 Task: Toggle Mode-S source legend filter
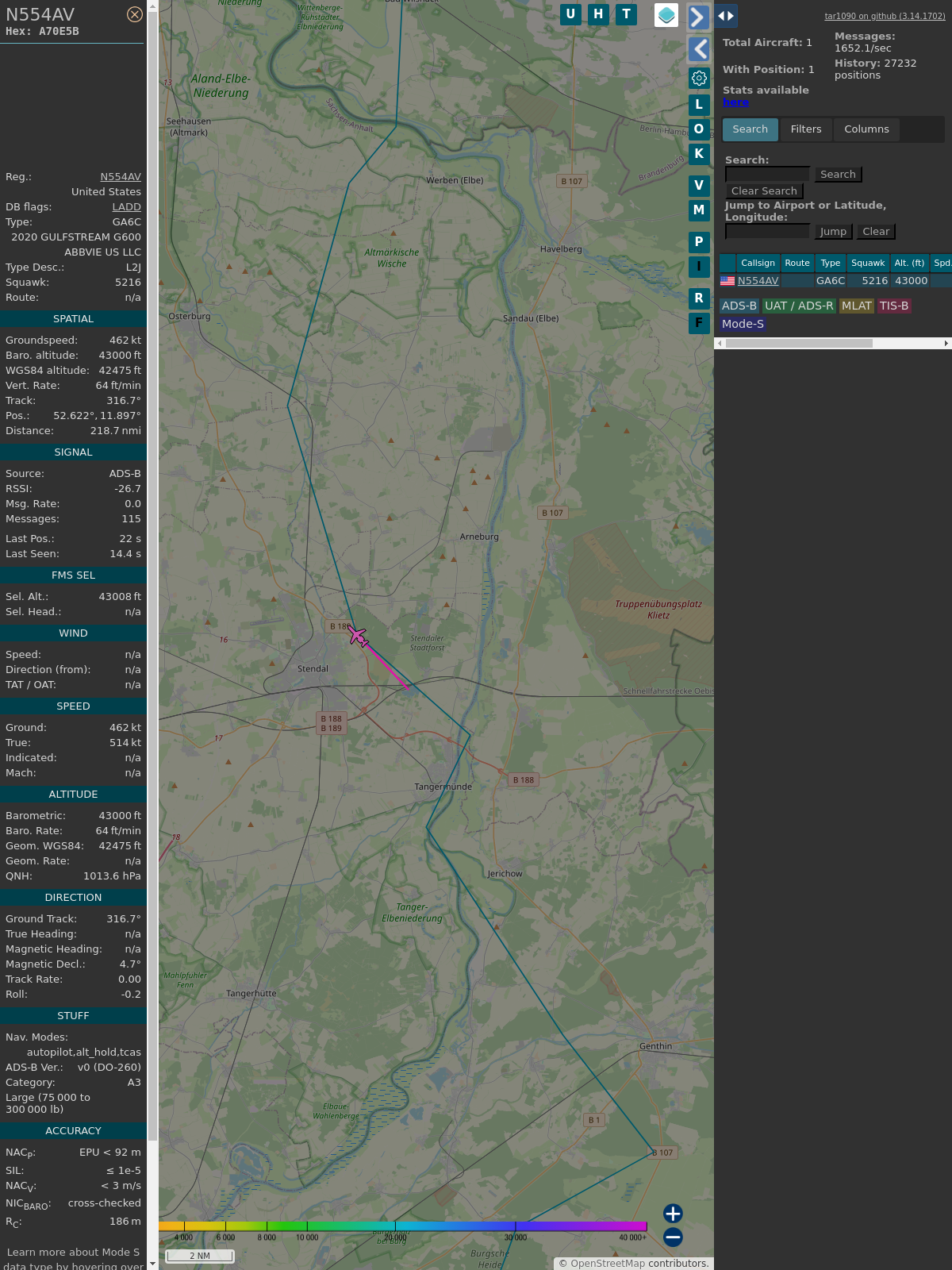(743, 324)
